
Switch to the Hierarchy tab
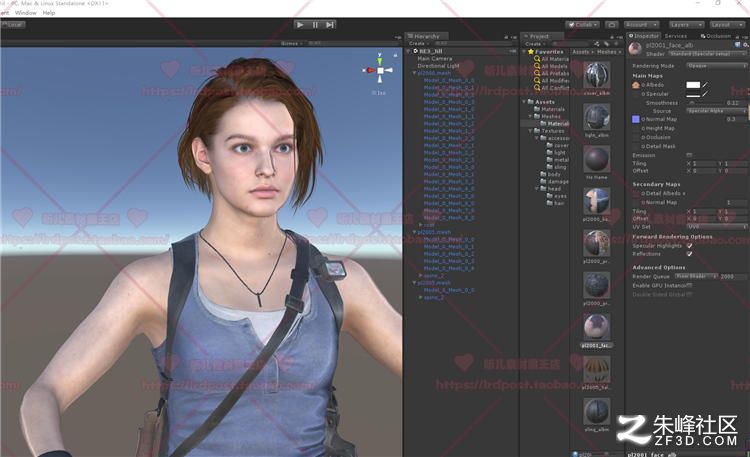[426, 36]
